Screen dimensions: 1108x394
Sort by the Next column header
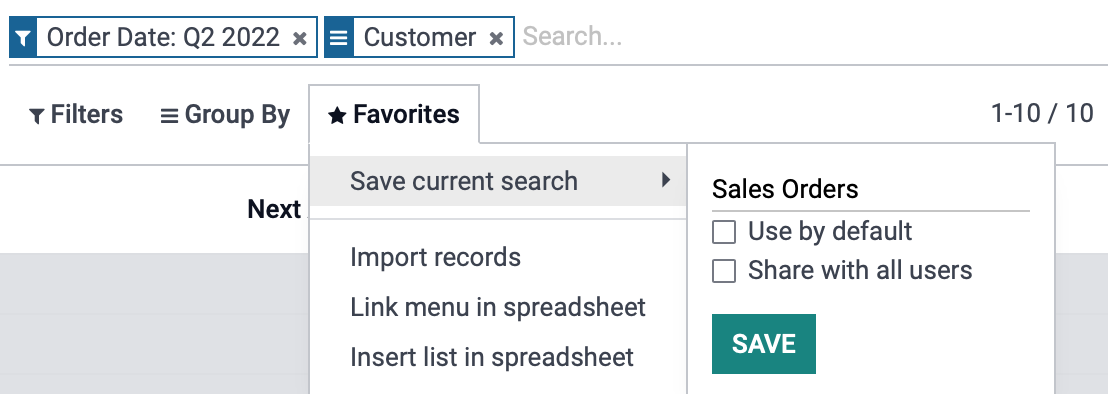click(274, 209)
